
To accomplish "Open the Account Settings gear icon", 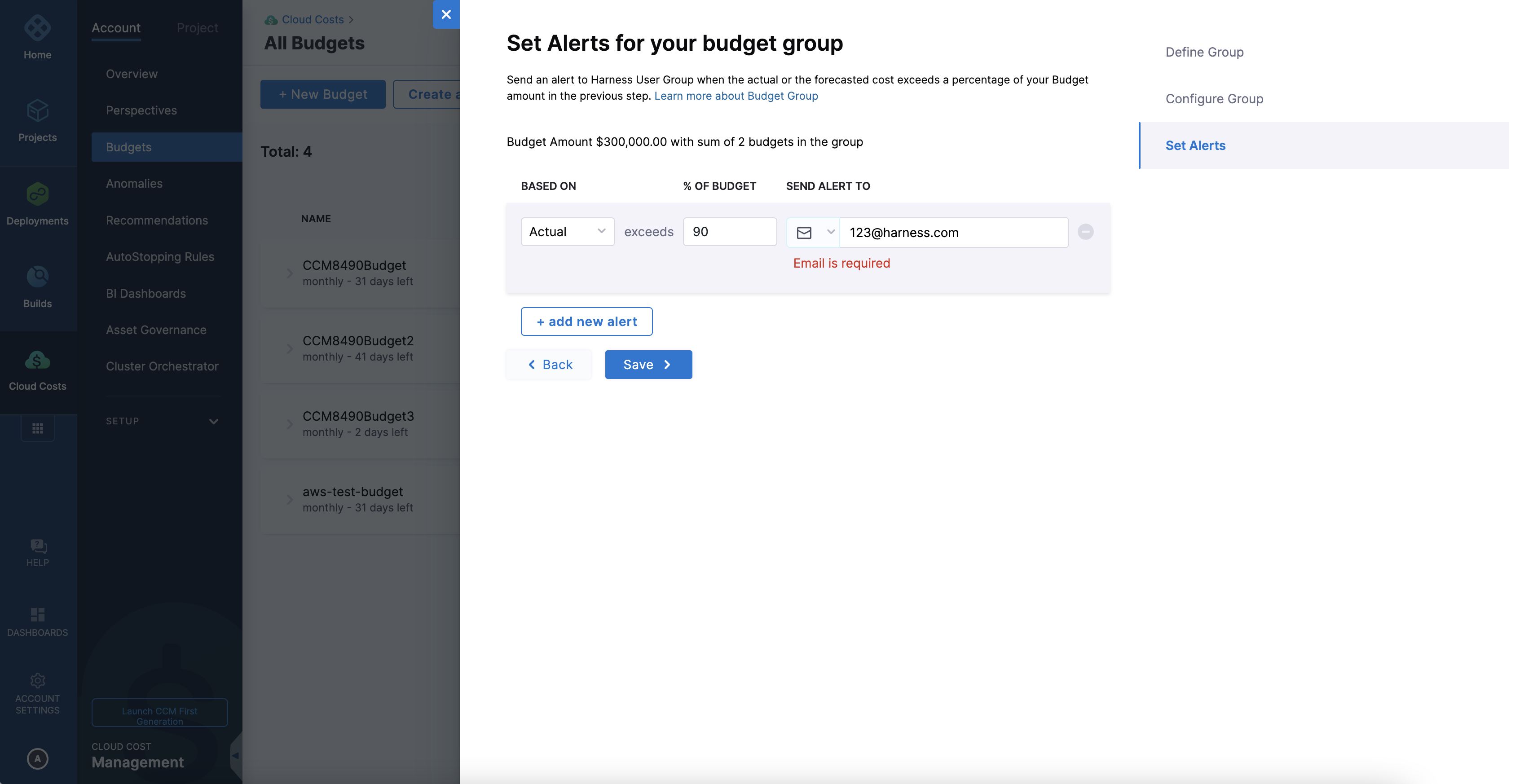I will [x=37, y=680].
